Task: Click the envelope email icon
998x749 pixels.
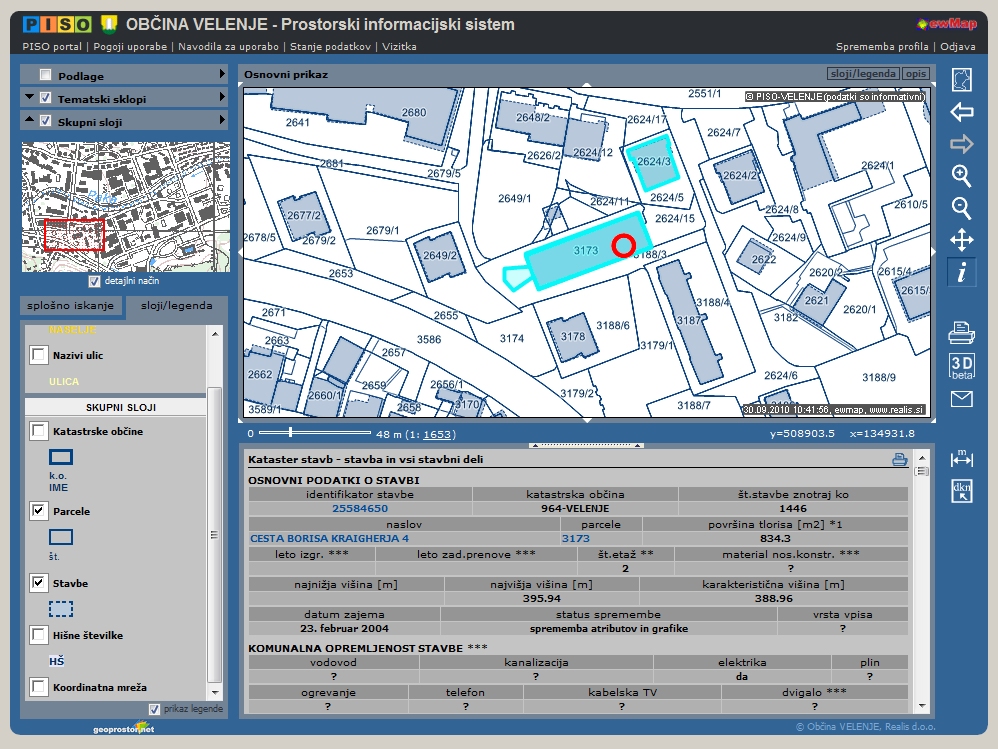Action: coord(961,400)
